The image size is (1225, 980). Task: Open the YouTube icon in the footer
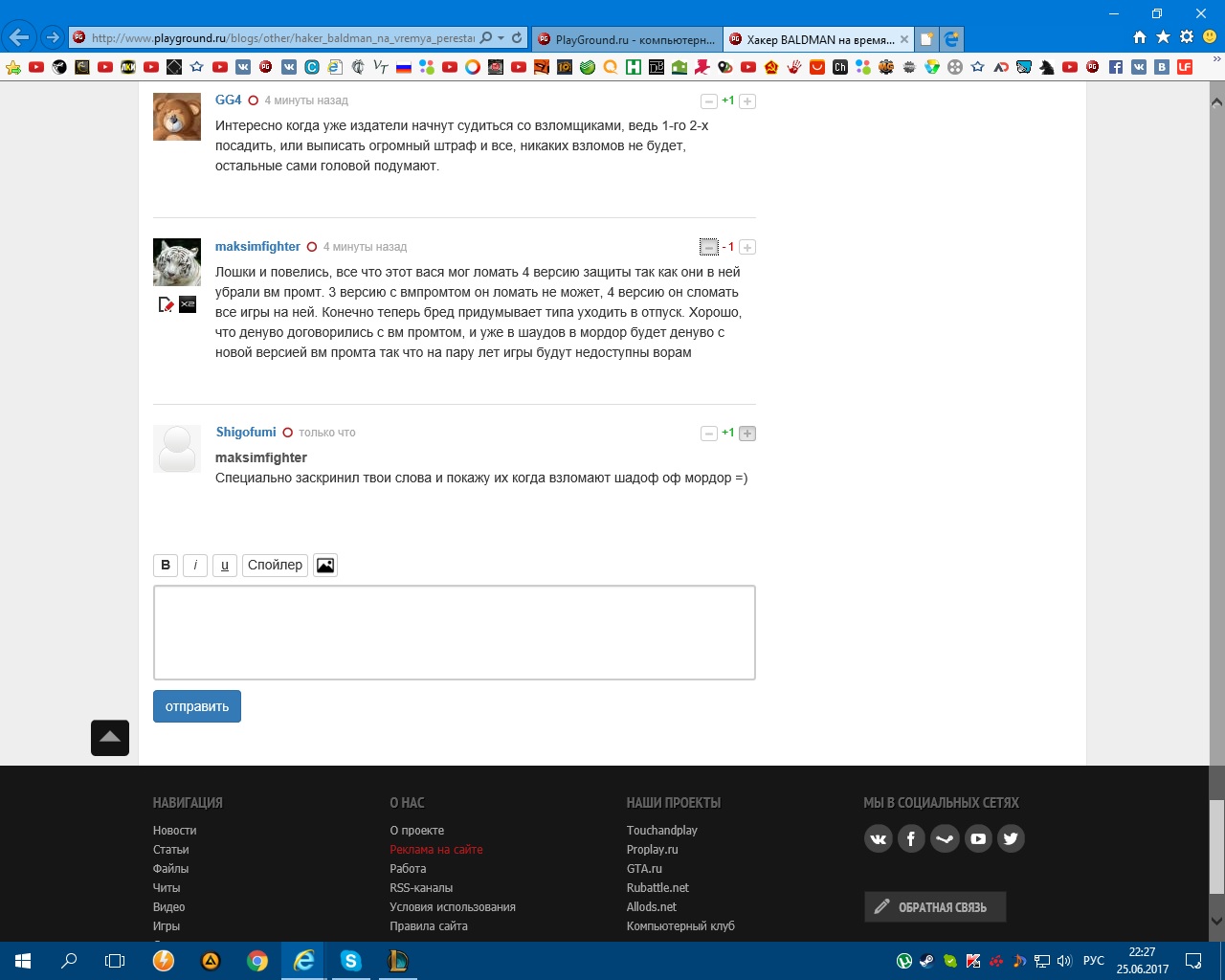978,839
